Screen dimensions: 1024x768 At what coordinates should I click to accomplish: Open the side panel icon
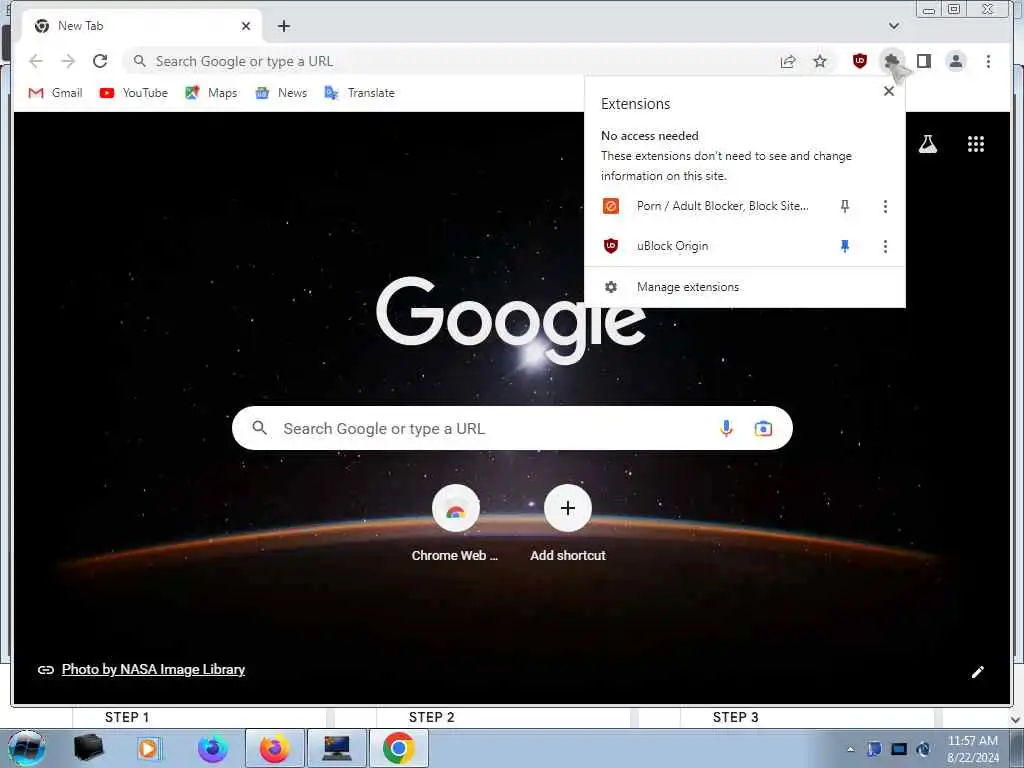click(923, 61)
